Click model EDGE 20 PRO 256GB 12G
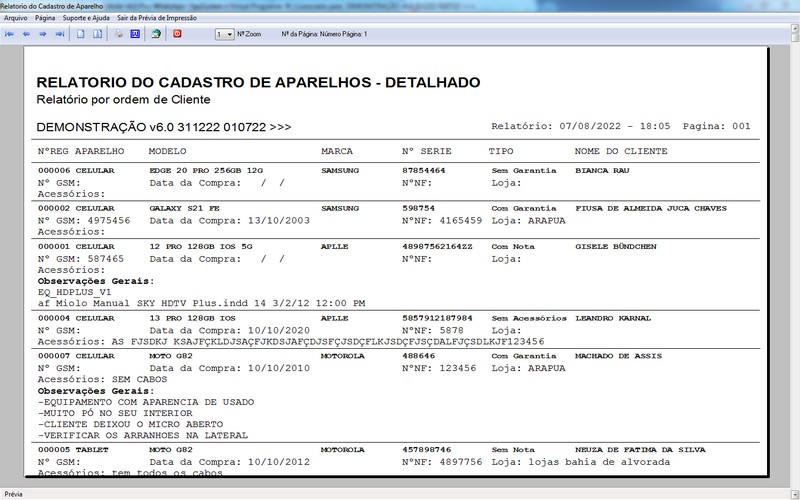The width and height of the screenshot is (800, 500). [x=206, y=170]
